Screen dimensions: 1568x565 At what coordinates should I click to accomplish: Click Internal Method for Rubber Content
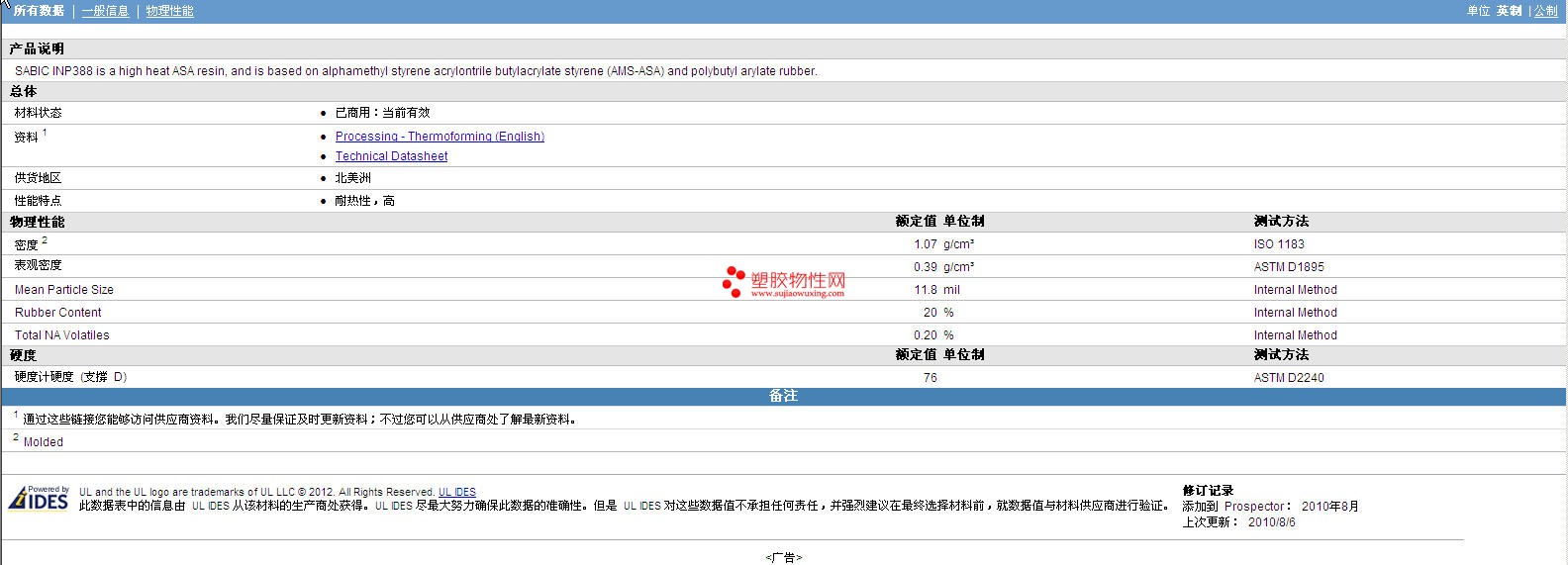click(1295, 313)
